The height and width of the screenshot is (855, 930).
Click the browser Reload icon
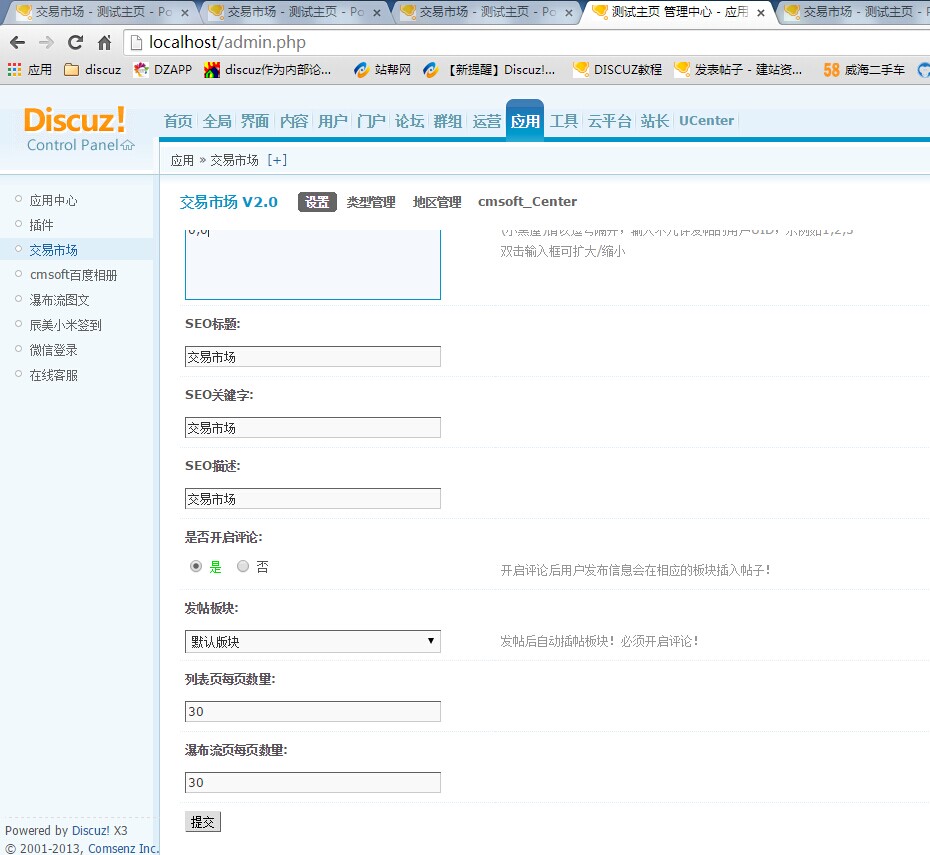pyautogui.click(x=75, y=43)
